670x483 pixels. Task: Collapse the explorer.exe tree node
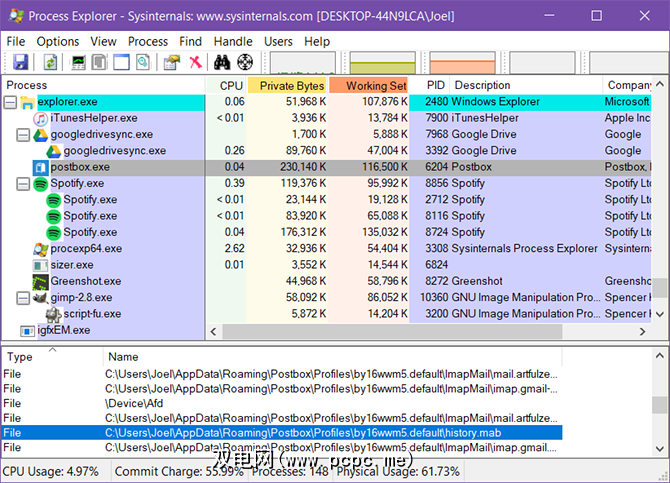[x=10, y=102]
